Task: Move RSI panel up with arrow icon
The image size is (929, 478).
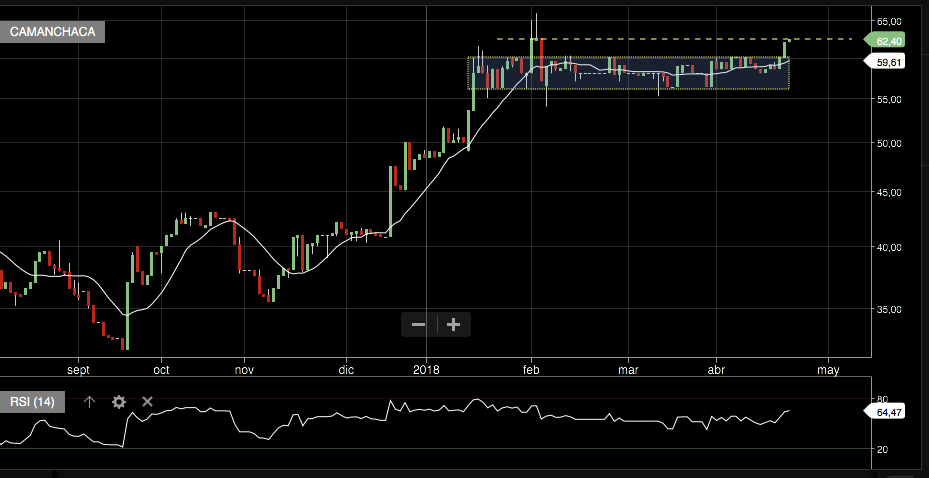Action: (x=89, y=402)
